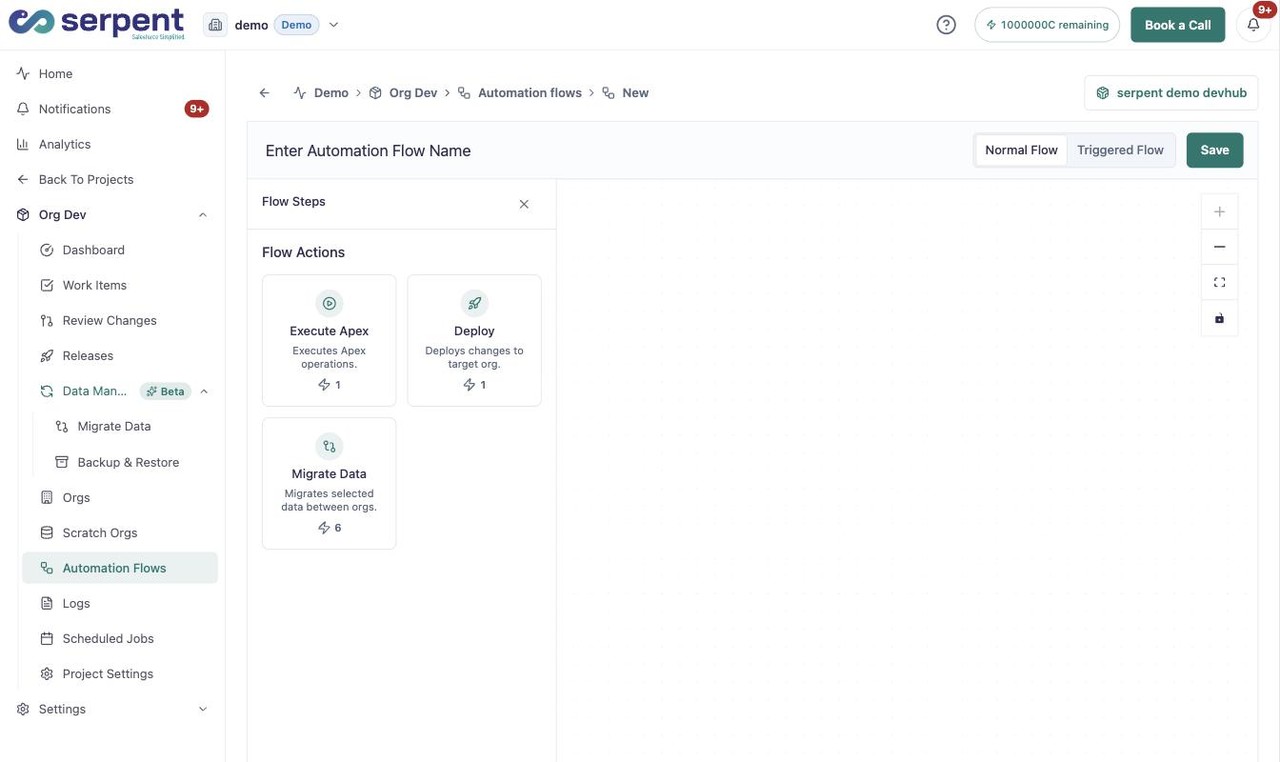
Task: Click the Scratch Orgs database icon
Action: click(x=46, y=533)
